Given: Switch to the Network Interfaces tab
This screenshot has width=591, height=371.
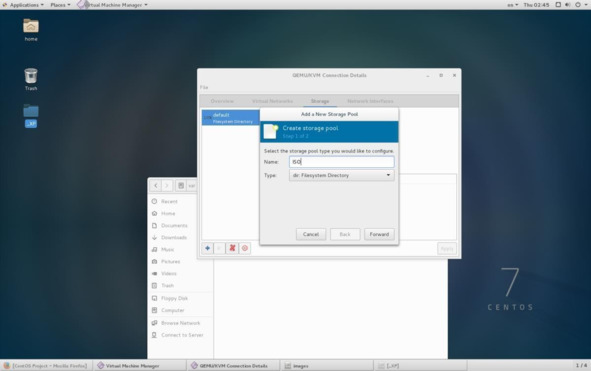Looking at the screenshot, I should click(370, 101).
